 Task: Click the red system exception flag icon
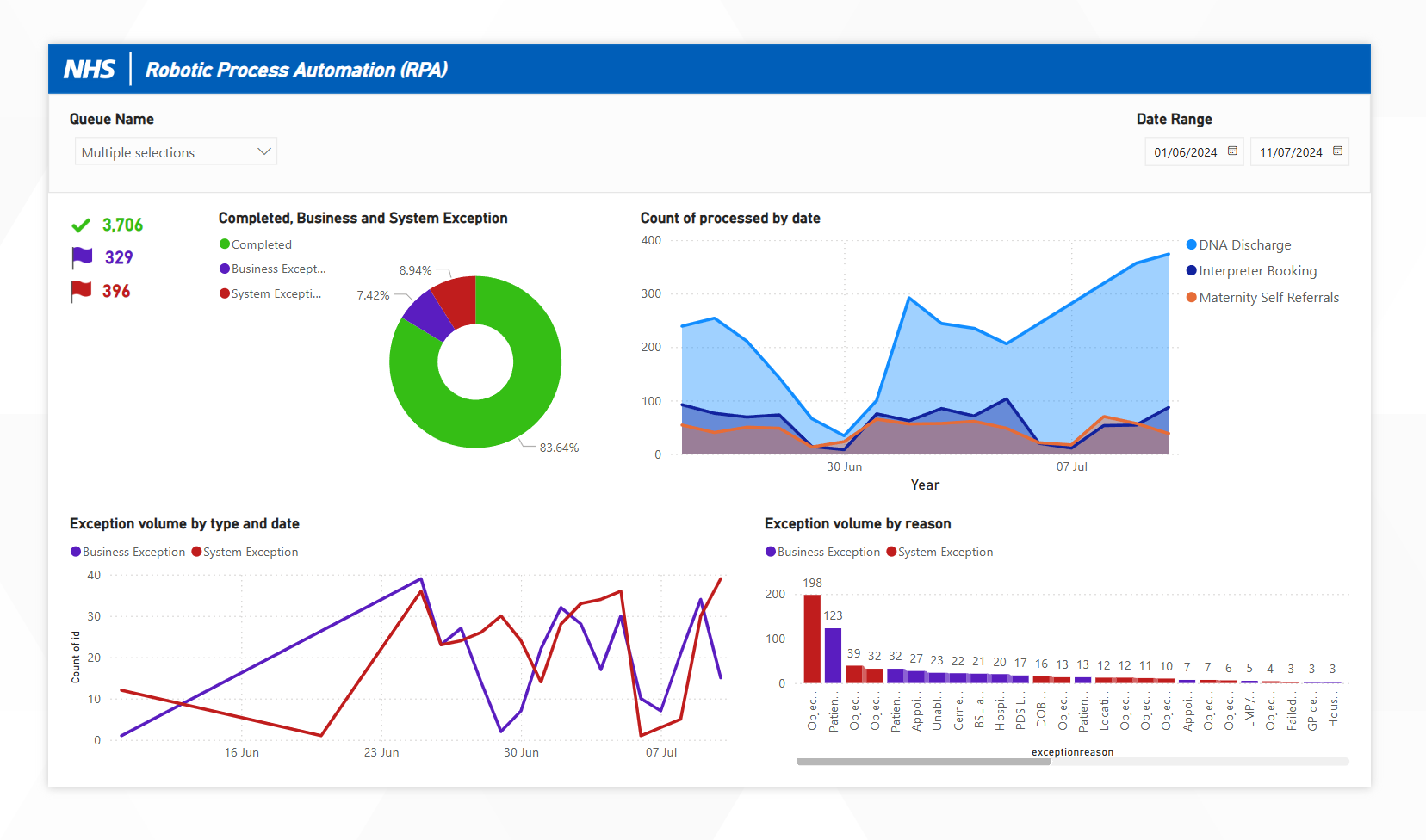pyautogui.click(x=82, y=291)
